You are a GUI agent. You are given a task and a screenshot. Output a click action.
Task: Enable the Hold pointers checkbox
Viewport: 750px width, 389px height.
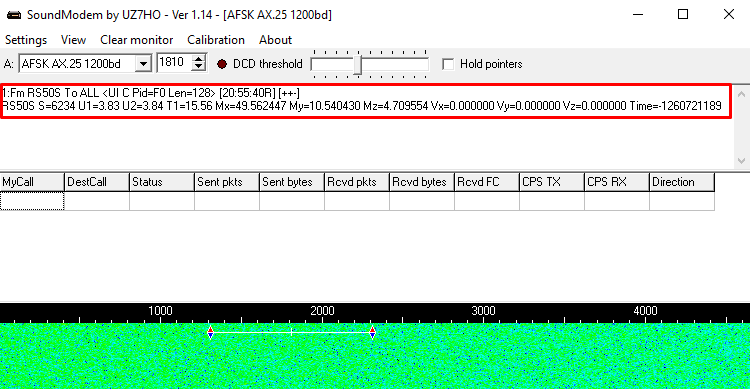(448, 64)
